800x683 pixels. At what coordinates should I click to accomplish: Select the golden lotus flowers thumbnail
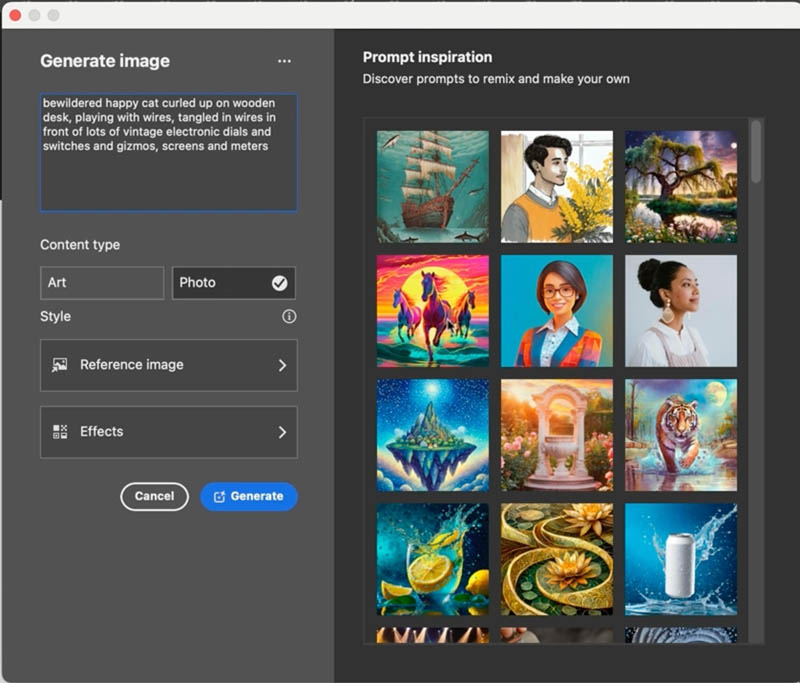557,559
